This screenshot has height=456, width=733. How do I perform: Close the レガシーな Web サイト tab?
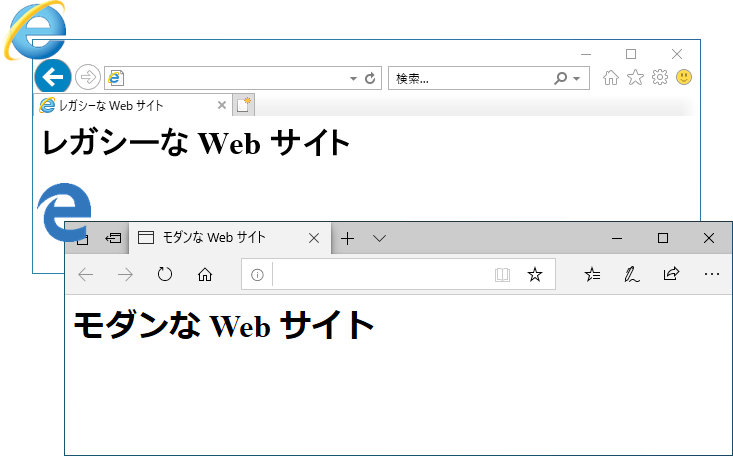coord(222,105)
